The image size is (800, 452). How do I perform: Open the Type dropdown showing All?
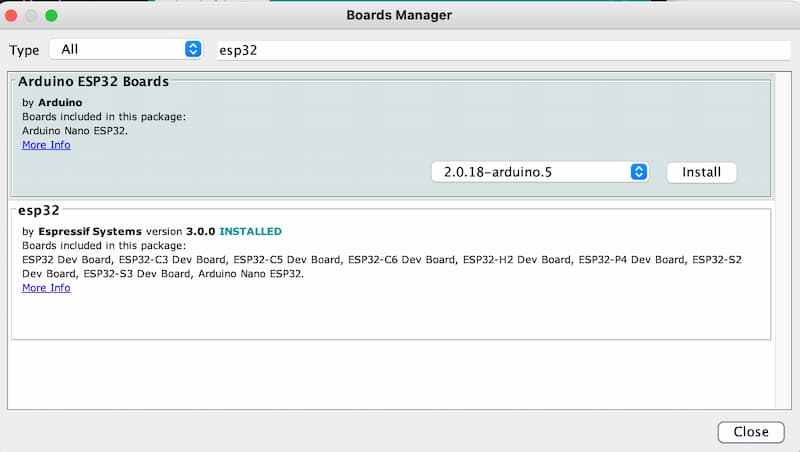127,49
